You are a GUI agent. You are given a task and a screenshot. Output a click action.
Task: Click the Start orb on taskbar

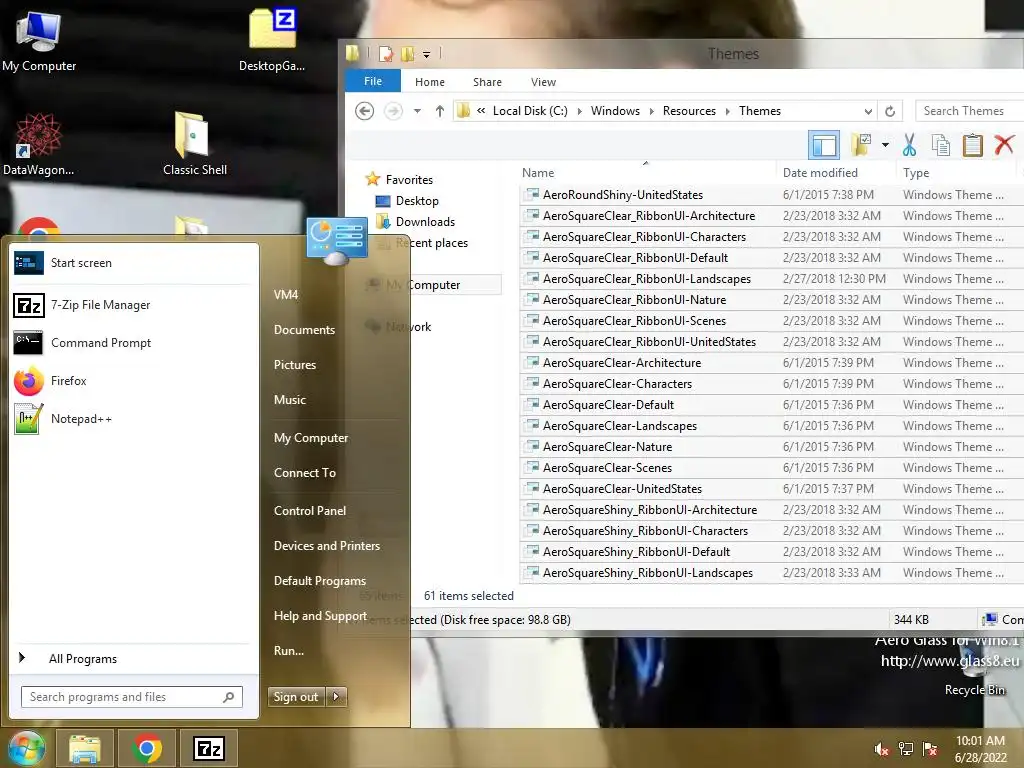(x=26, y=748)
